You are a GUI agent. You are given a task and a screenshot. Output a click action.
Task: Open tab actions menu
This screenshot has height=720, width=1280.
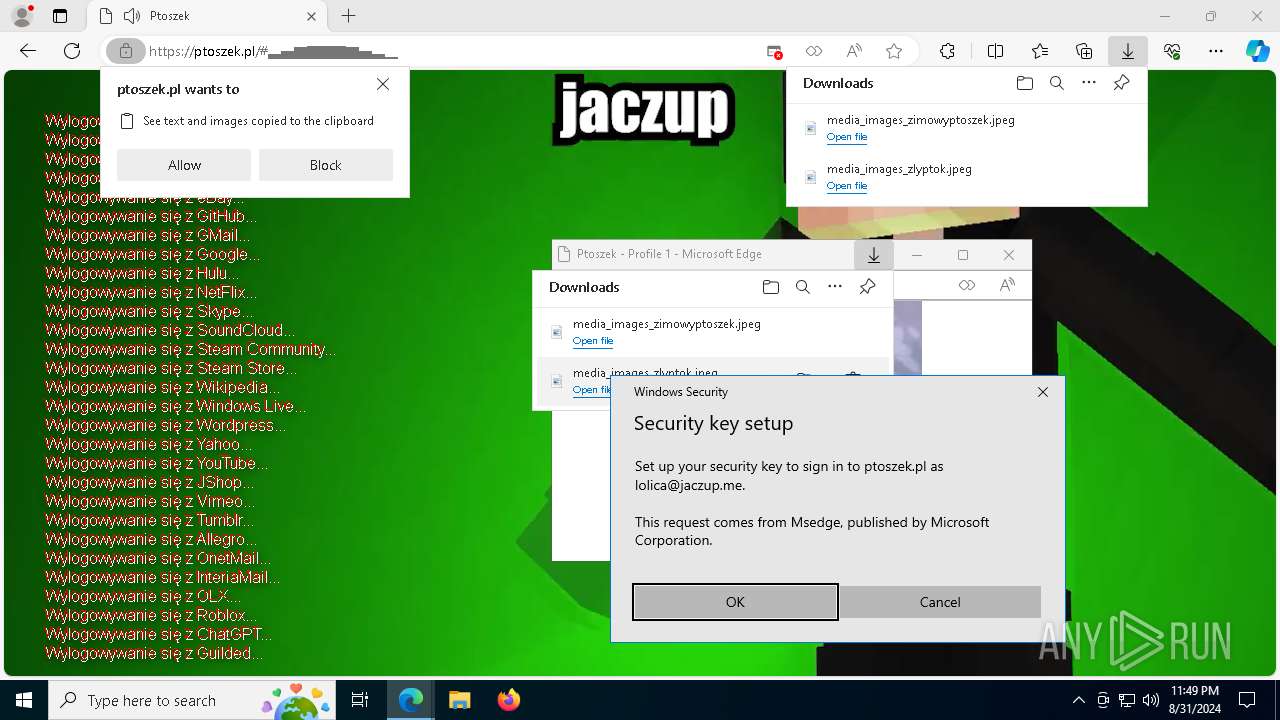click(x=60, y=16)
